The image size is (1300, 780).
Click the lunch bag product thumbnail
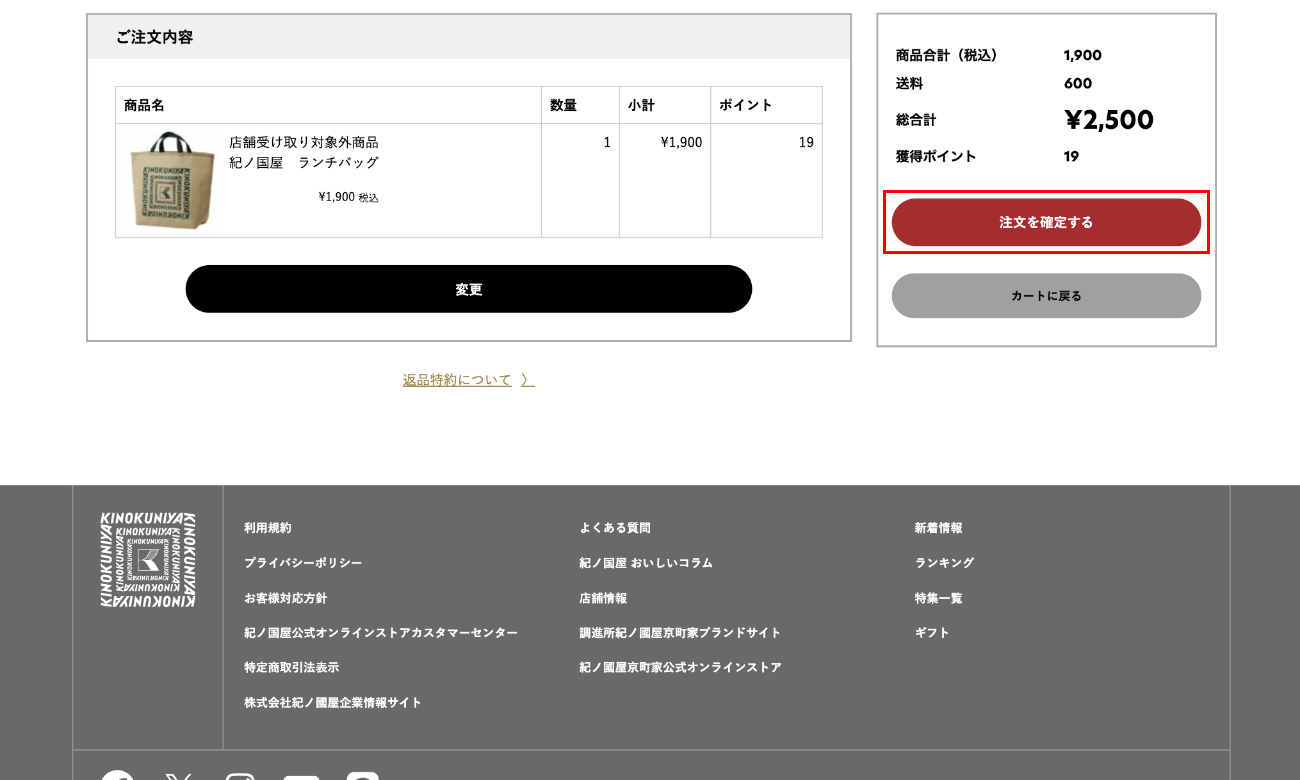tap(169, 180)
